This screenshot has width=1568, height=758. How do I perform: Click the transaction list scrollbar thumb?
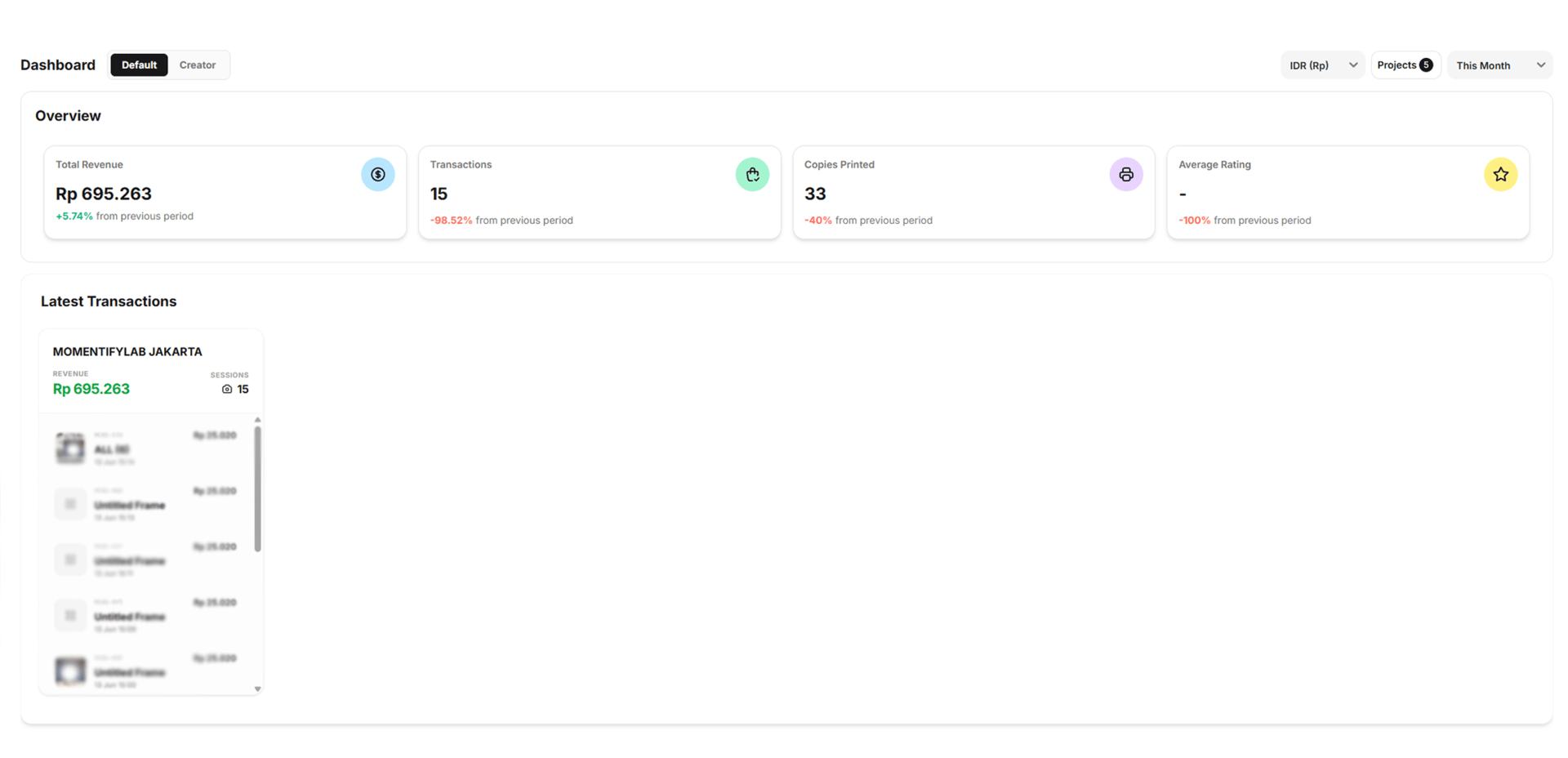[x=257, y=489]
